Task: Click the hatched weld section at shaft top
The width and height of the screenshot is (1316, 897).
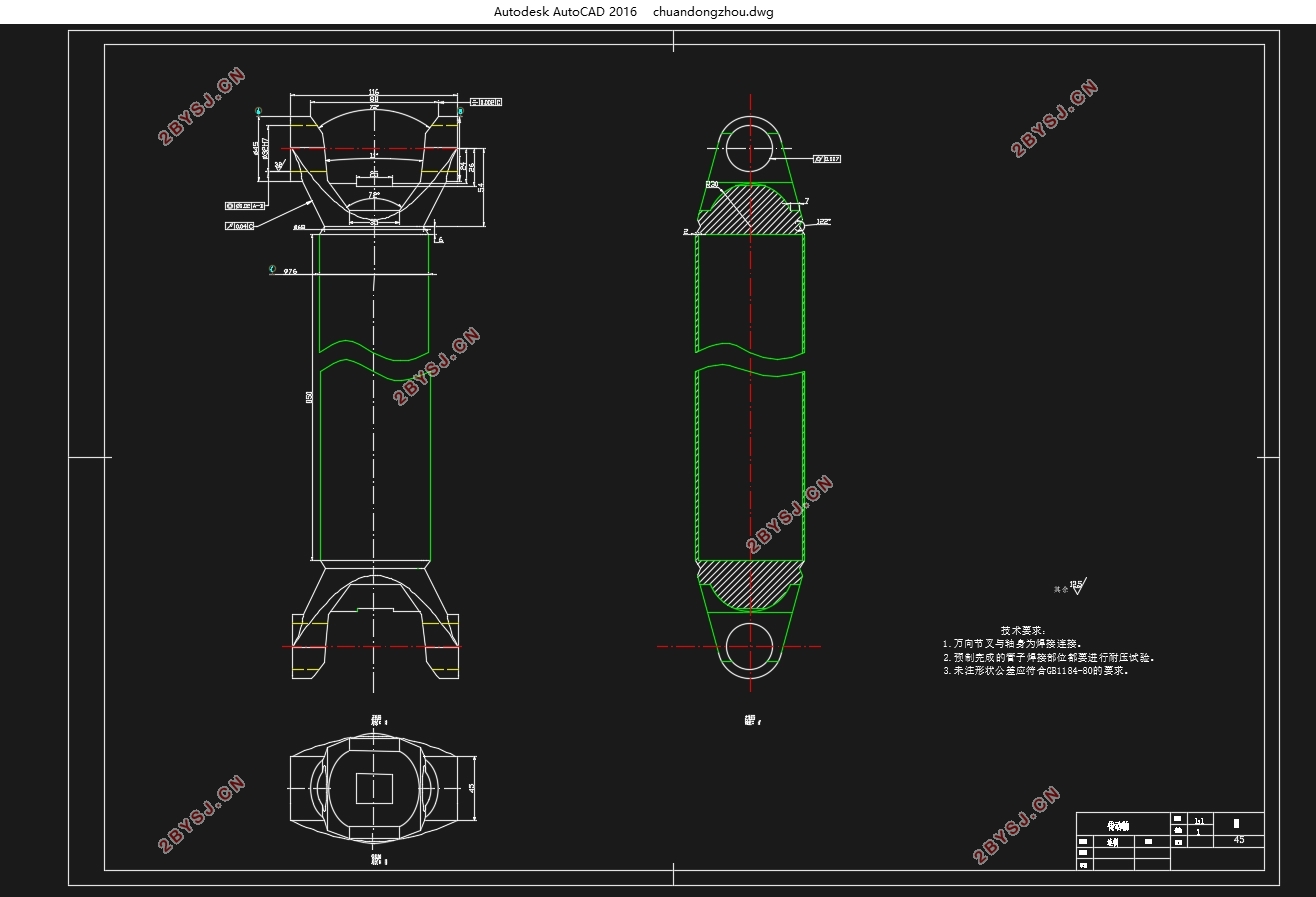Action: coord(750,210)
